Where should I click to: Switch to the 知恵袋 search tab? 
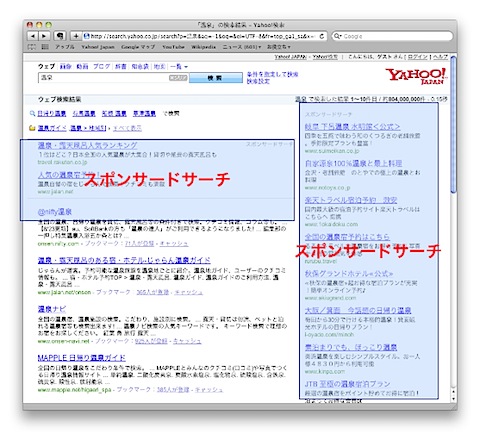click(140, 67)
